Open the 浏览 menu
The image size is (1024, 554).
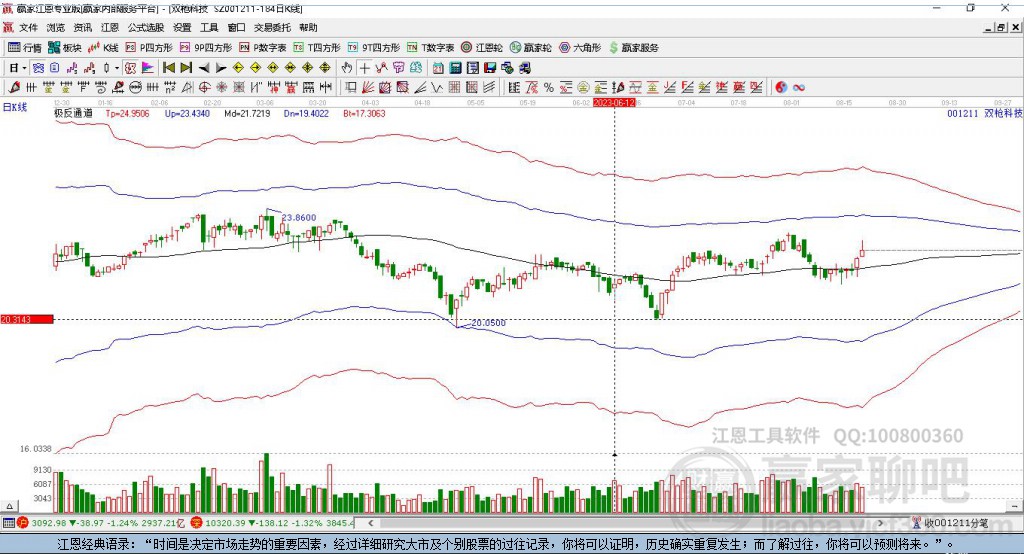(x=56, y=27)
